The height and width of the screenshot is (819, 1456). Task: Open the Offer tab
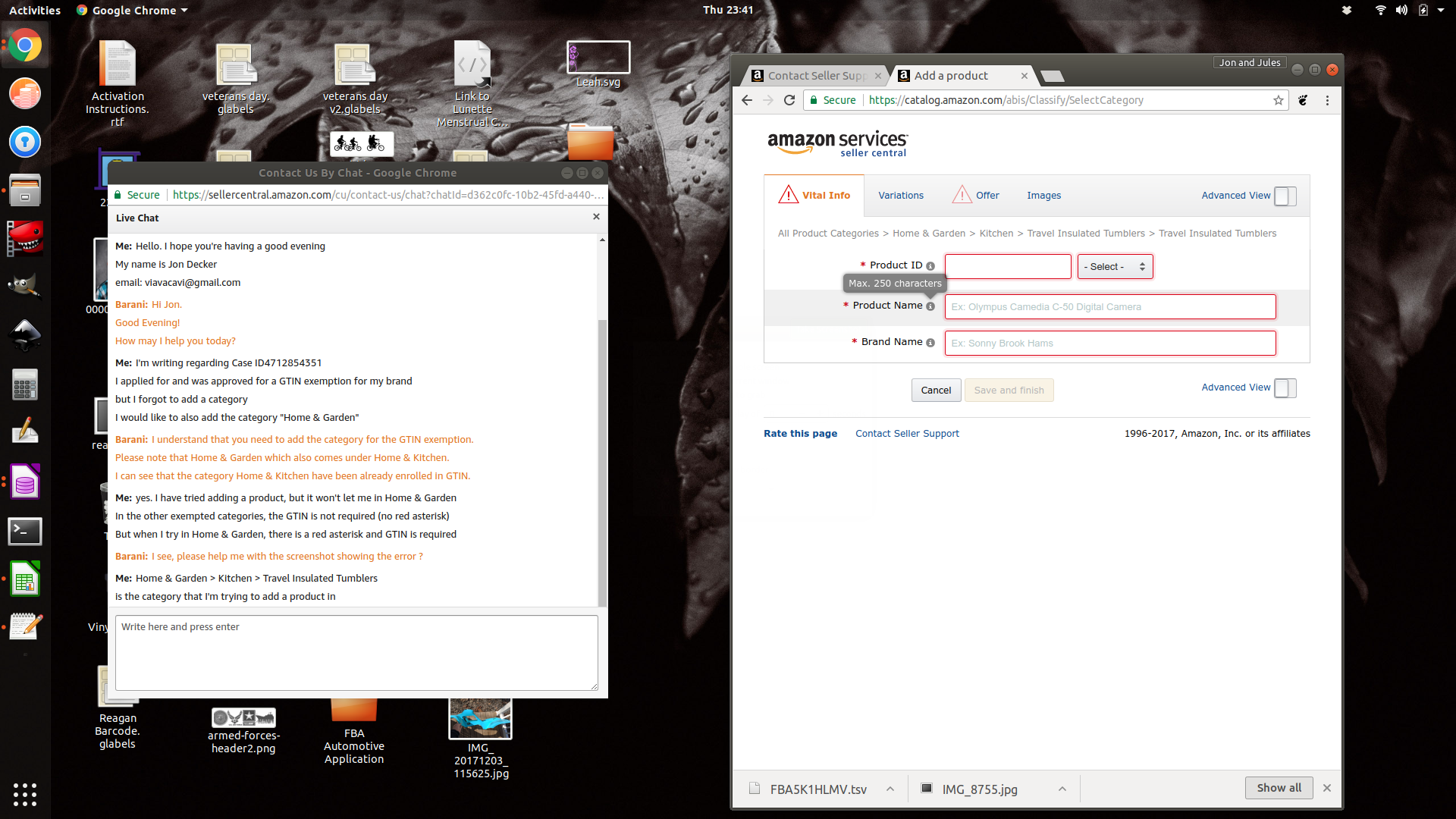[x=976, y=196]
